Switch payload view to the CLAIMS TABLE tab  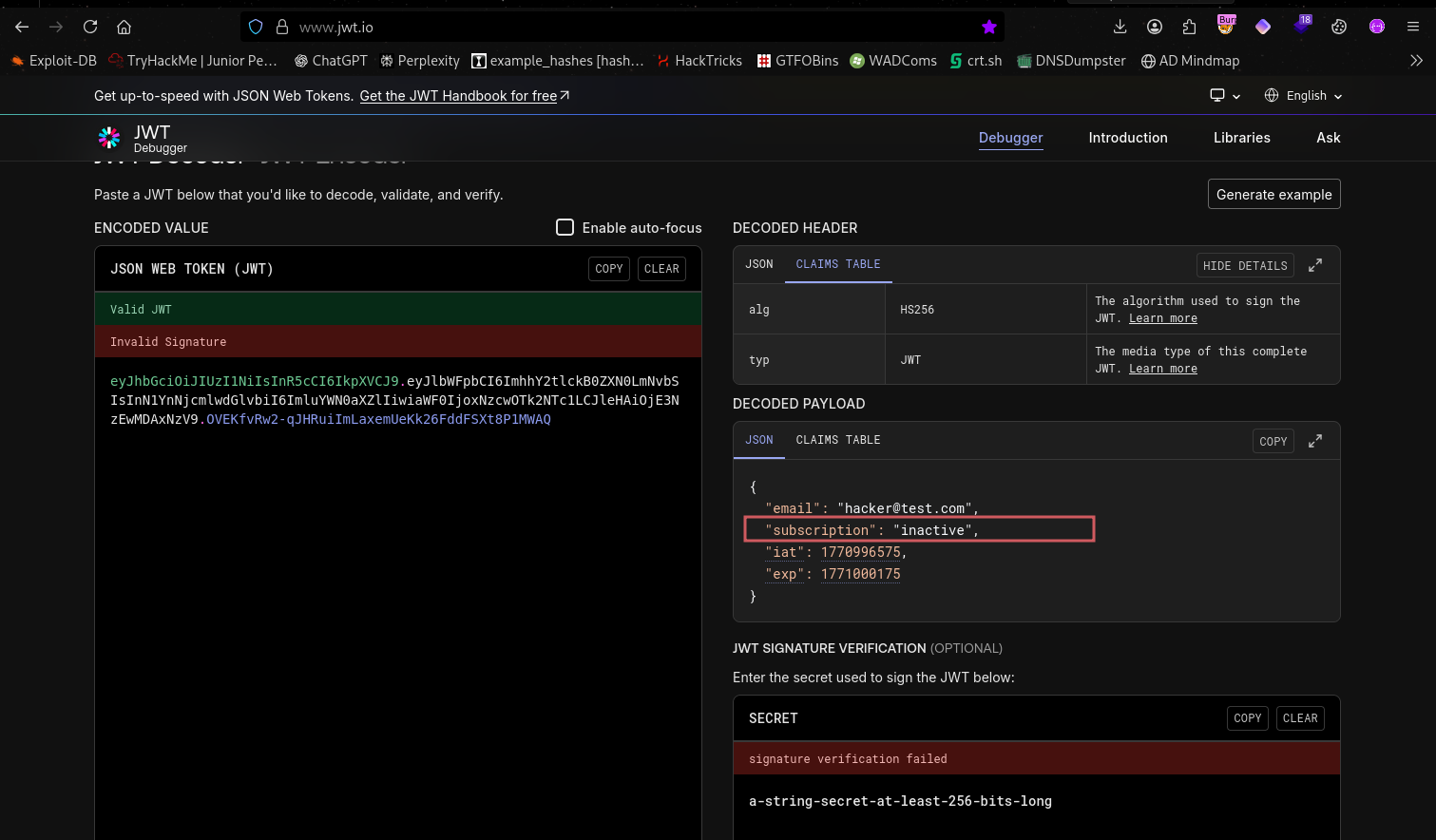click(838, 440)
